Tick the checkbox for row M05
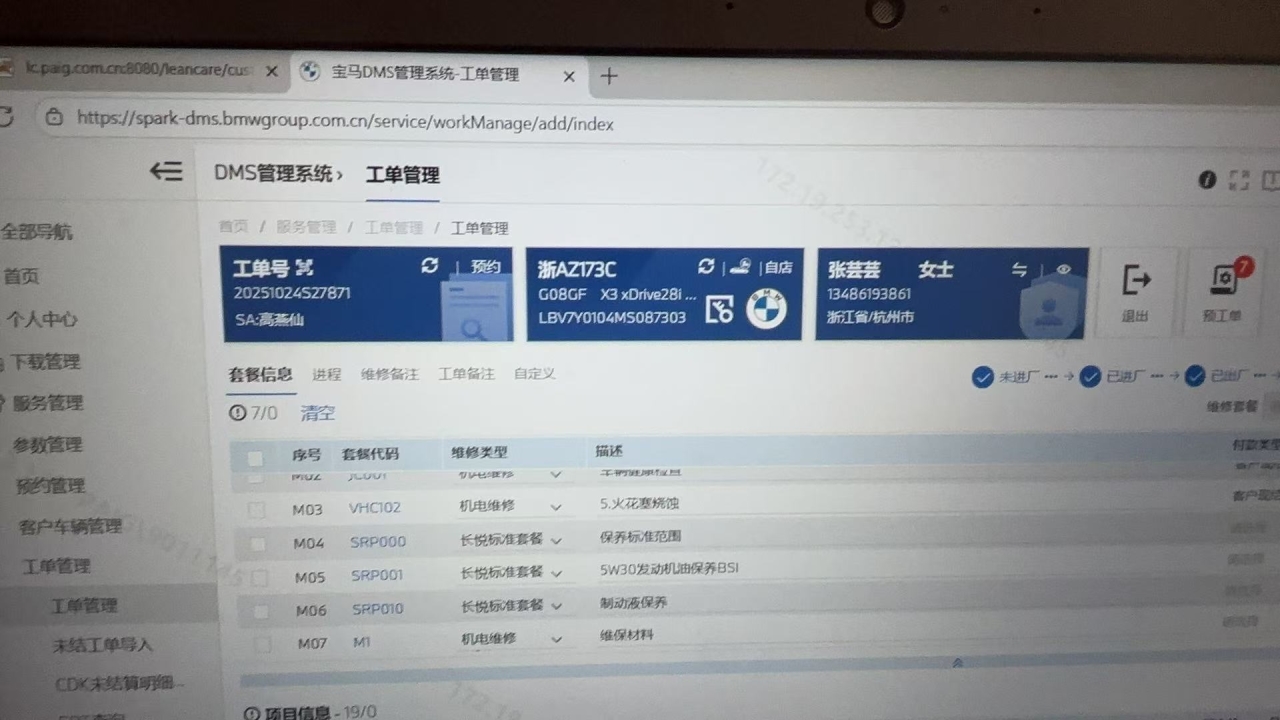This screenshot has height=720, width=1280. [260, 578]
